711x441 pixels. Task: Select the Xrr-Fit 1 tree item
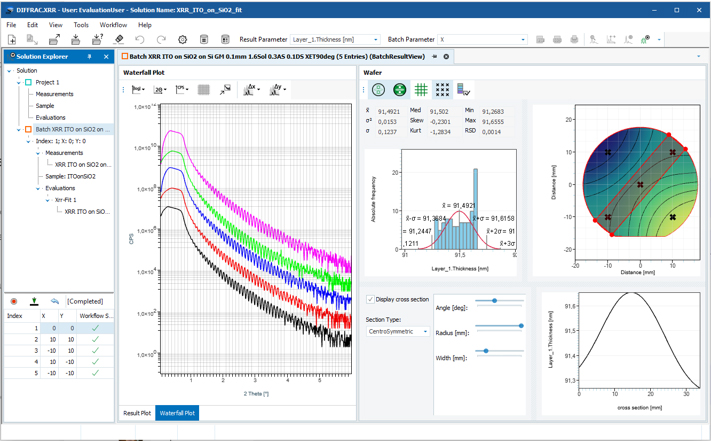65,200
